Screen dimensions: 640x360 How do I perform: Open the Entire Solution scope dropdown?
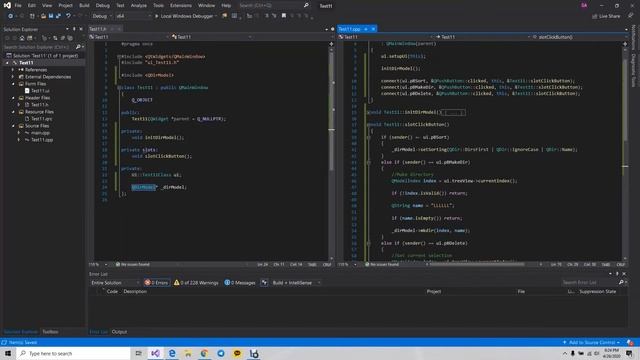pos(115,282)
